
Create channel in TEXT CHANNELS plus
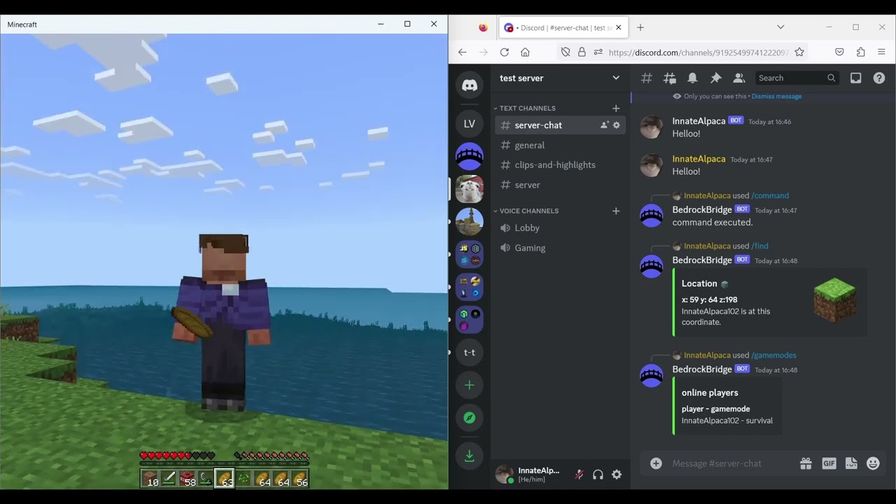(x=616, y=108)
